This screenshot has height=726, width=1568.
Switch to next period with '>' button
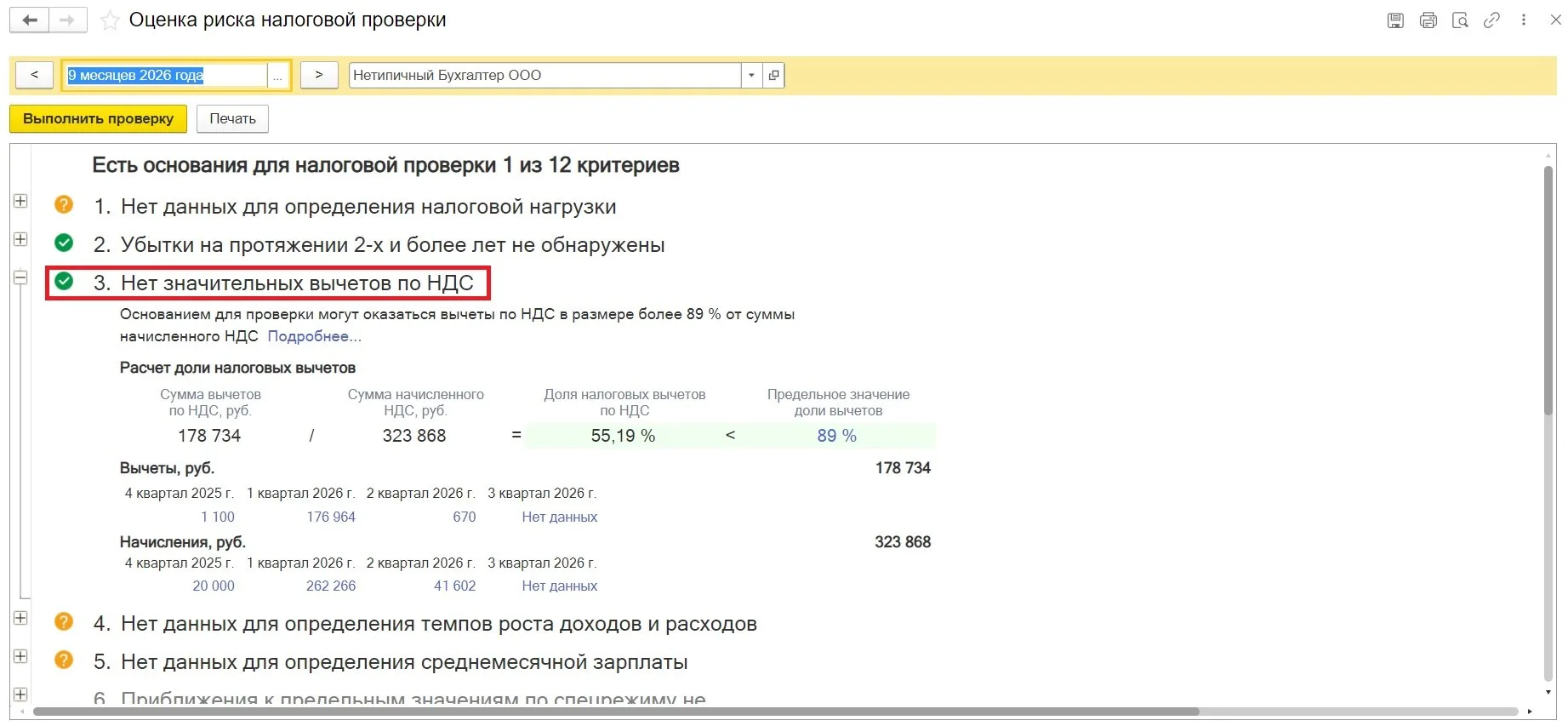coord(319,75)
